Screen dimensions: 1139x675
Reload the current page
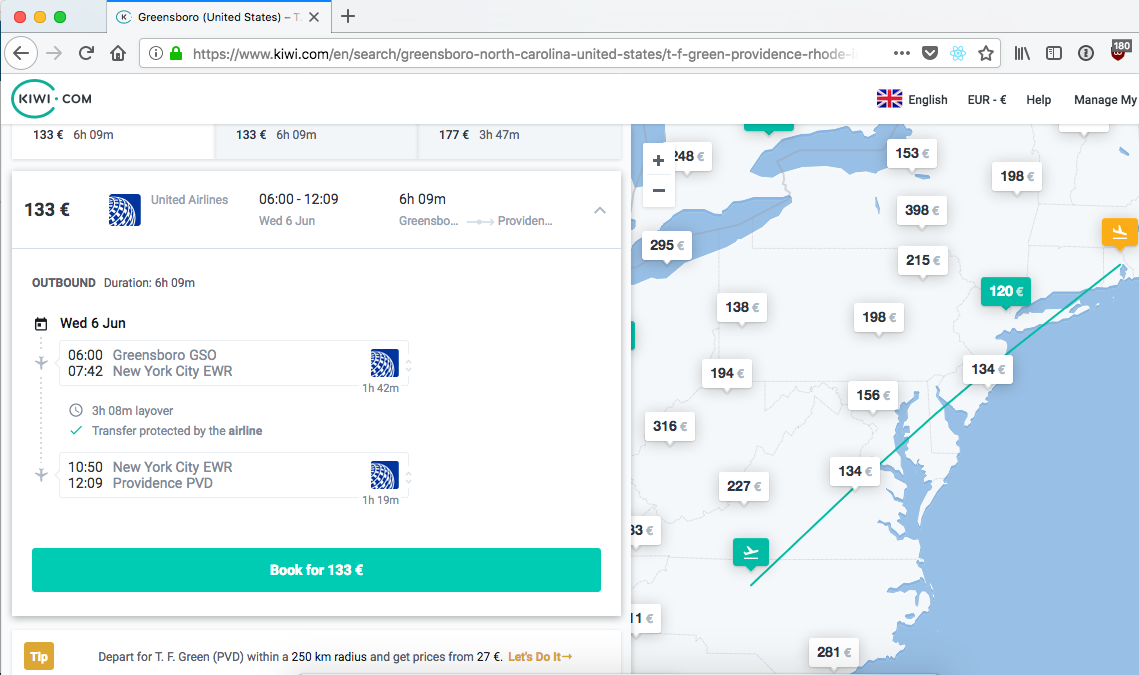[86, 53]
